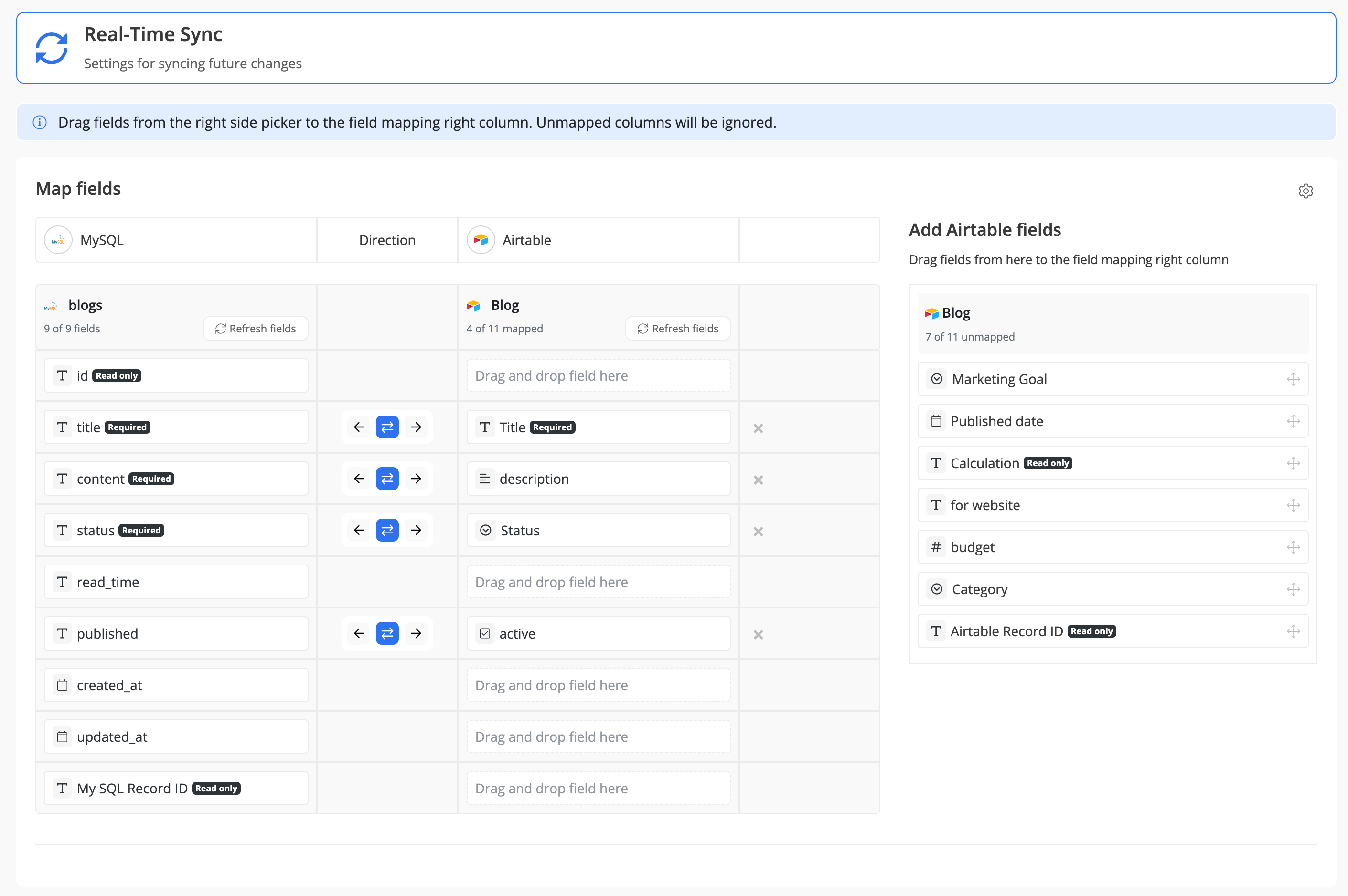
Task: Click the MySQL content field
Action: (x=176, y=478)
